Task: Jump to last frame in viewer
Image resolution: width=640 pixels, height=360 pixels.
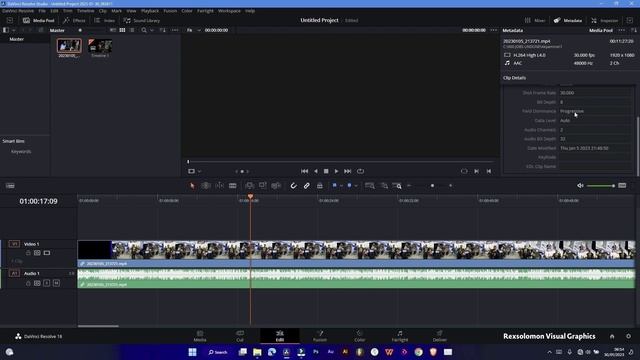Action: (348, 171)
